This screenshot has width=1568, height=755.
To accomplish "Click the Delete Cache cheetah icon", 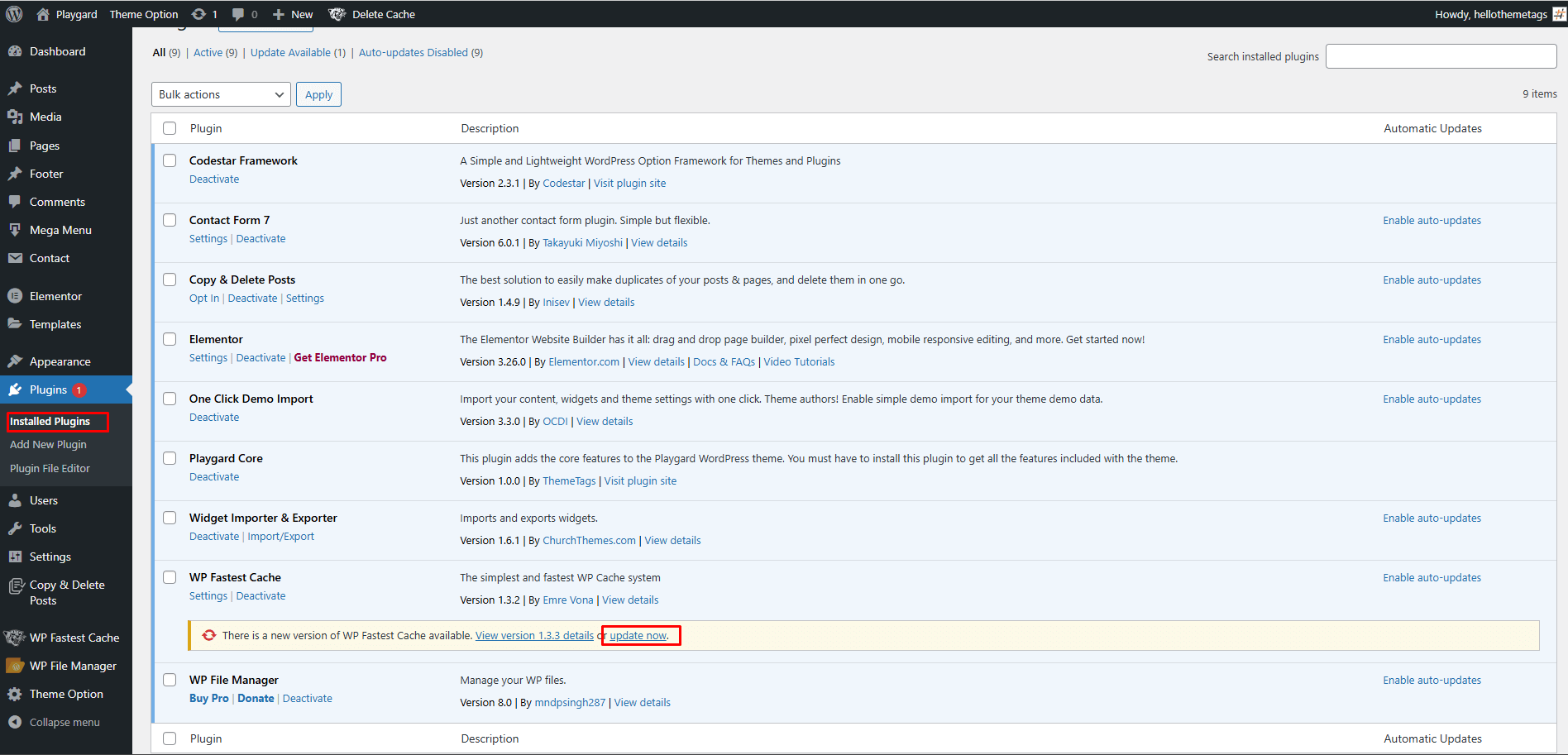I will (x=337, y=14).
